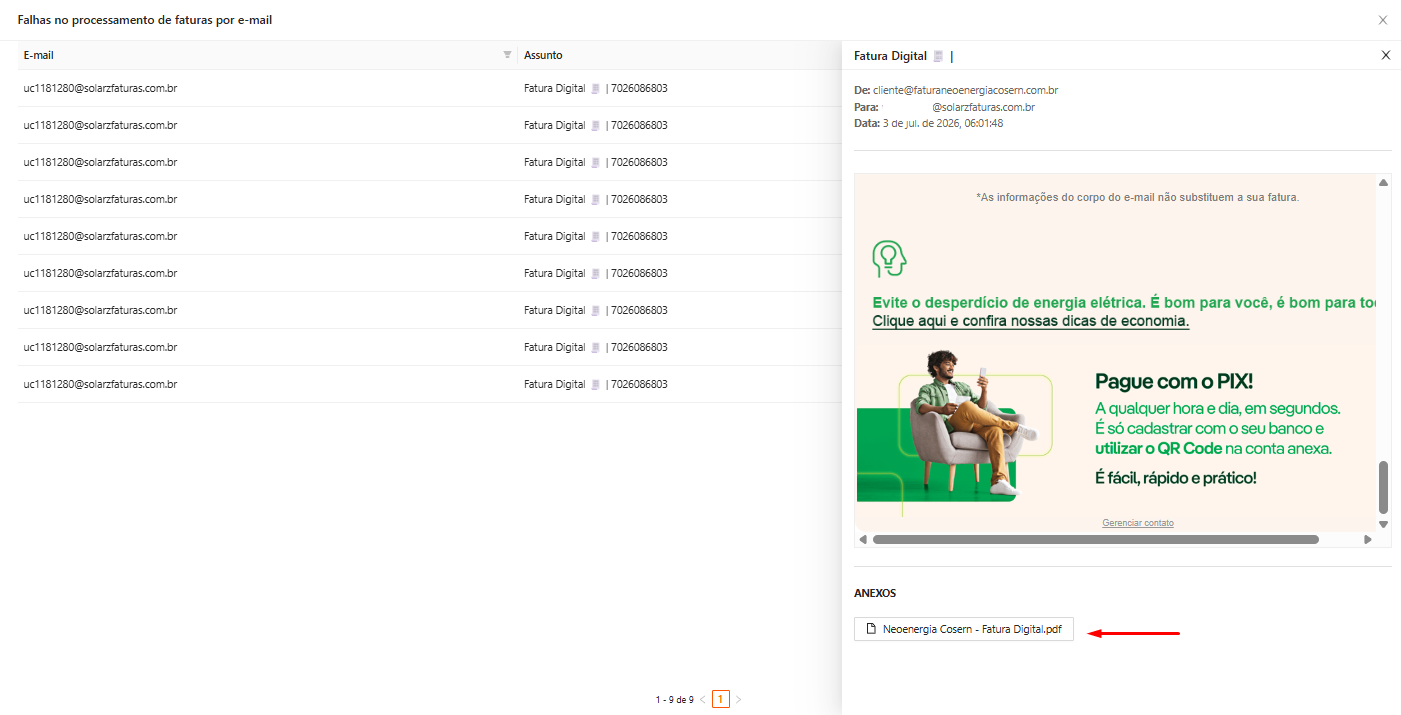Go to the previous page of results
This screenshot has width=1401, height=715.
point(702,700)
